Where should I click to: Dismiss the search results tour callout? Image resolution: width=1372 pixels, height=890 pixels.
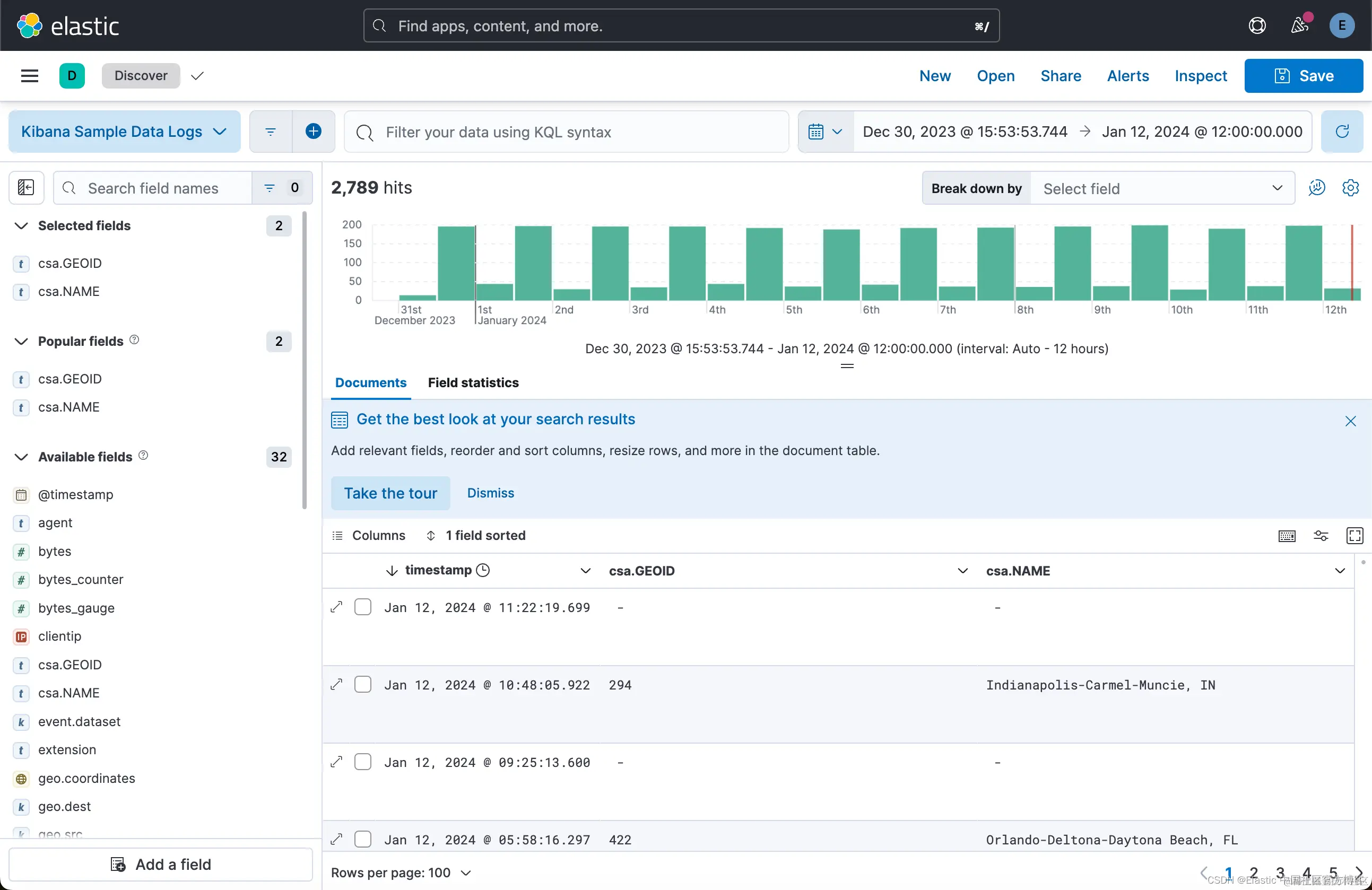point(490,493)
